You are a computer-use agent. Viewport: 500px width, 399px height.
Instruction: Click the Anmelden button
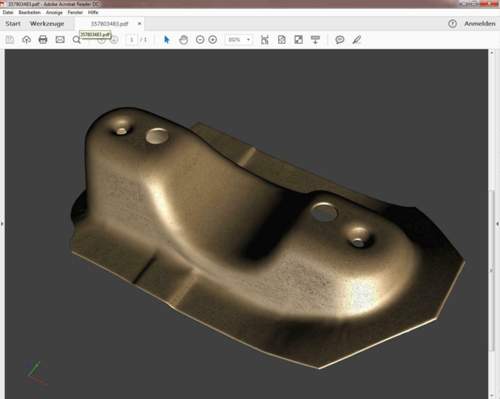click(480, 24)
